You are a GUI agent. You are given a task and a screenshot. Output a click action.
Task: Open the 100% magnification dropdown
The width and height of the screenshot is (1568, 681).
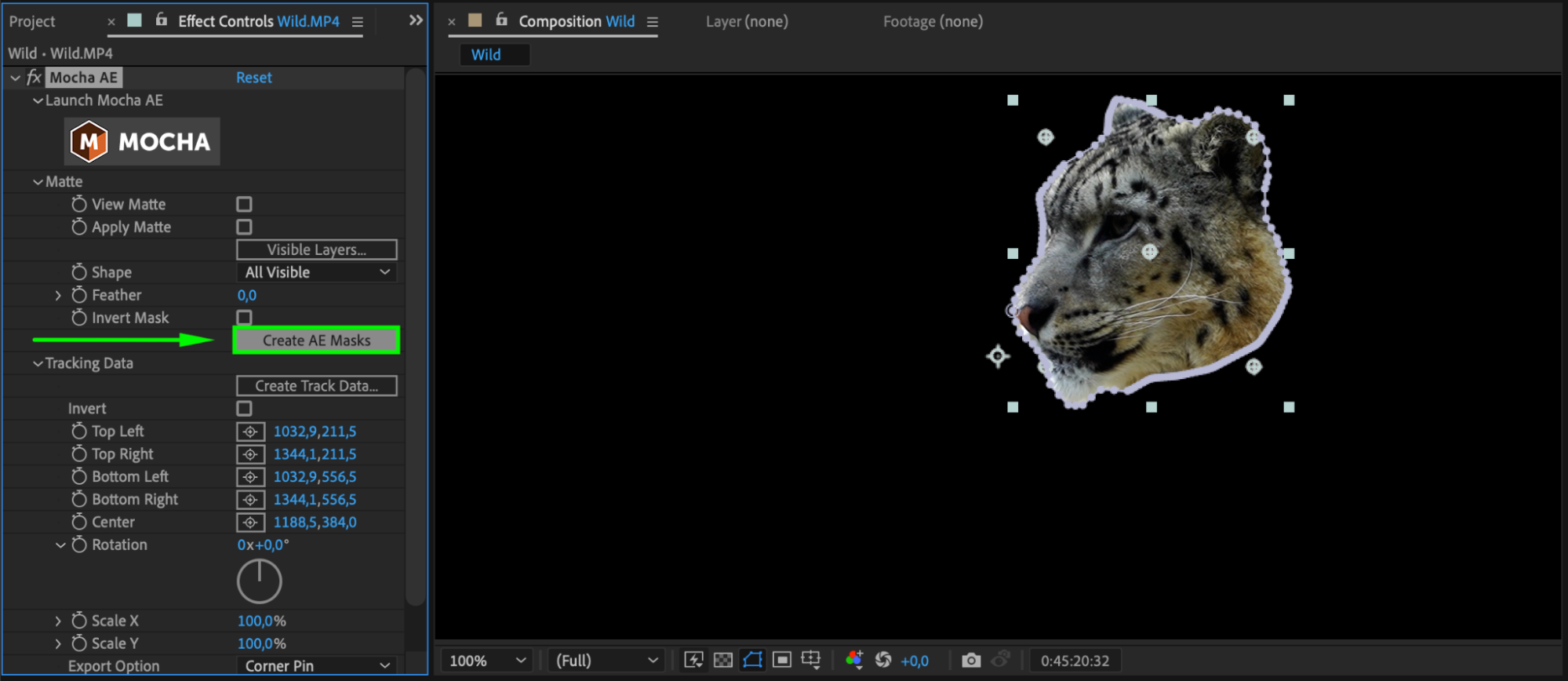pyautogui.click(x=486, y=661)
